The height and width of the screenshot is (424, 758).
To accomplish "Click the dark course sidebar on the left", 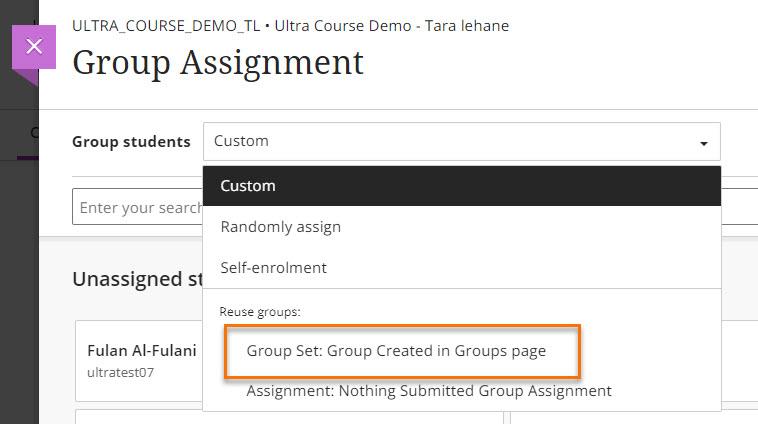I will coord(18,280).
